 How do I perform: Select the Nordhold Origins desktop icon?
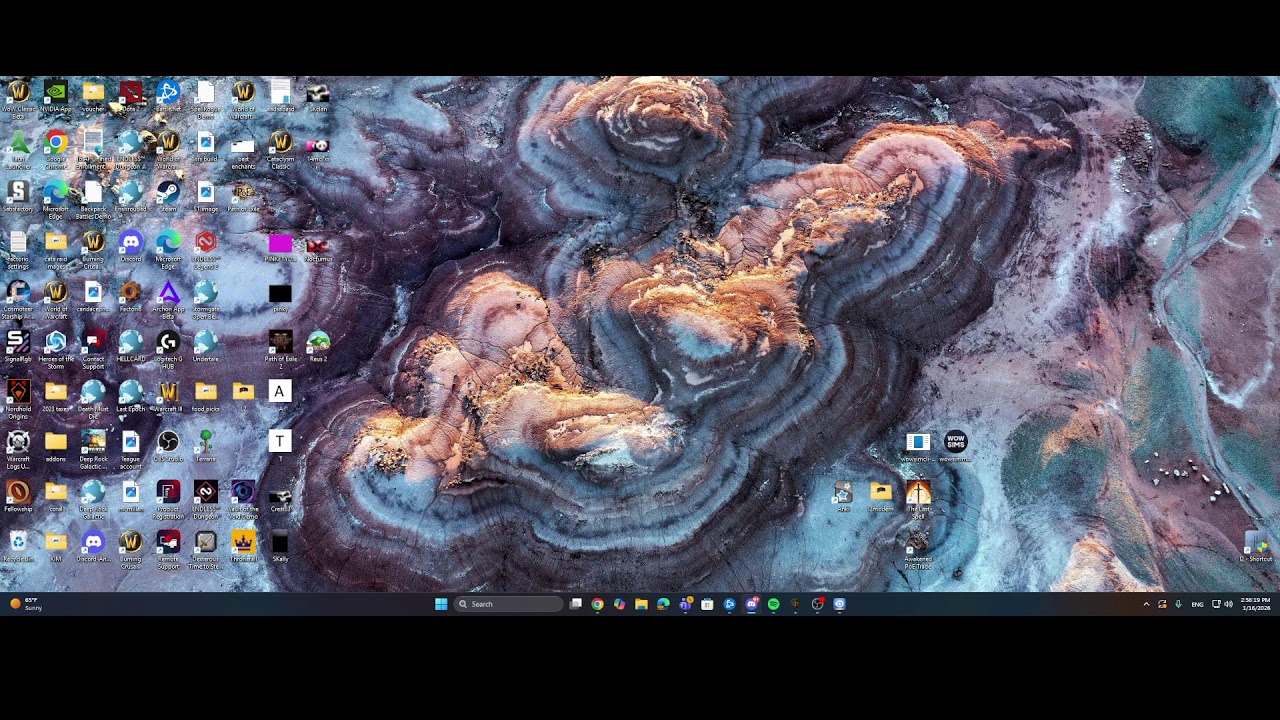pos(18,399)
